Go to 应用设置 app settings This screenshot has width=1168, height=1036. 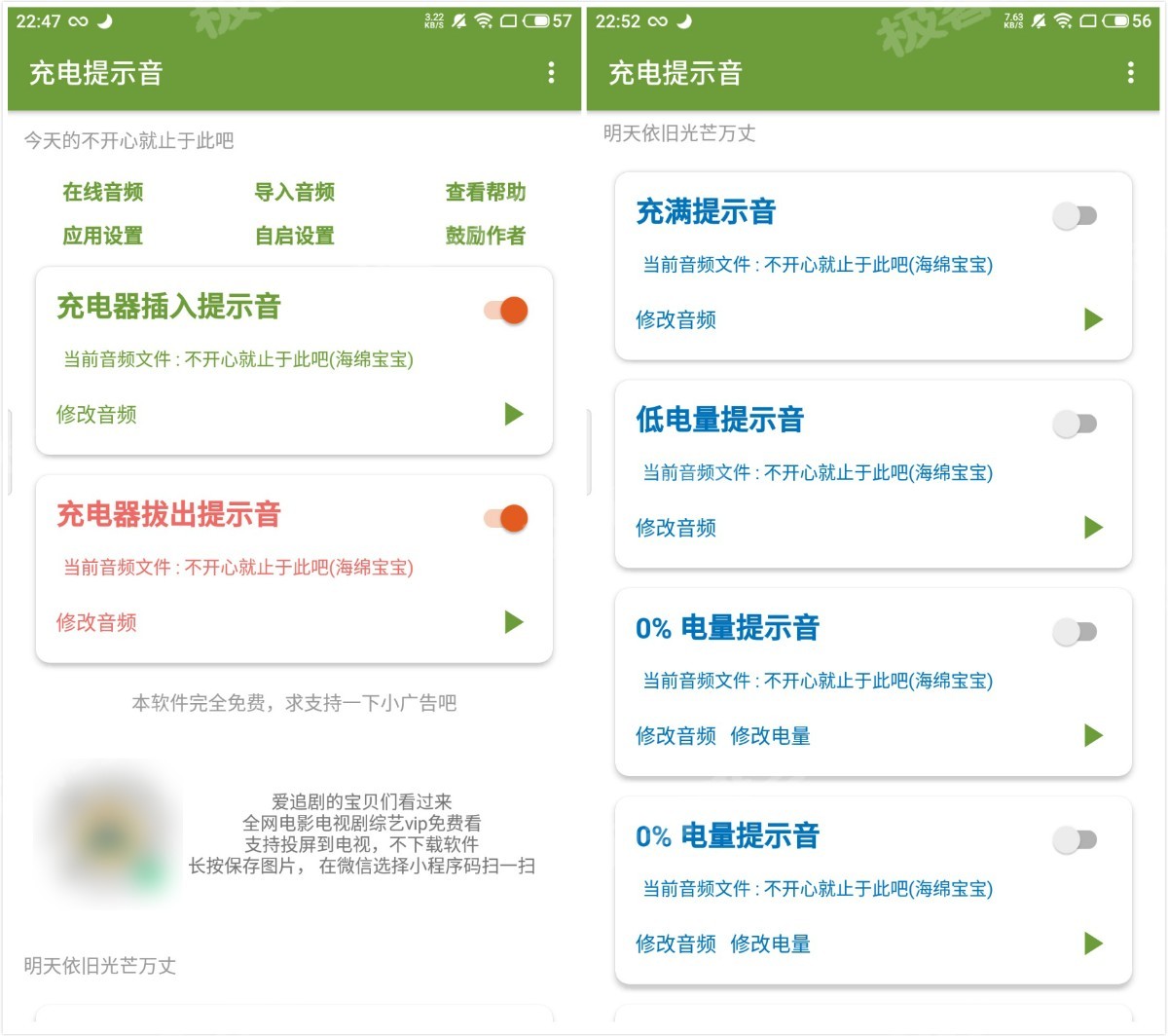click(103, 236)
